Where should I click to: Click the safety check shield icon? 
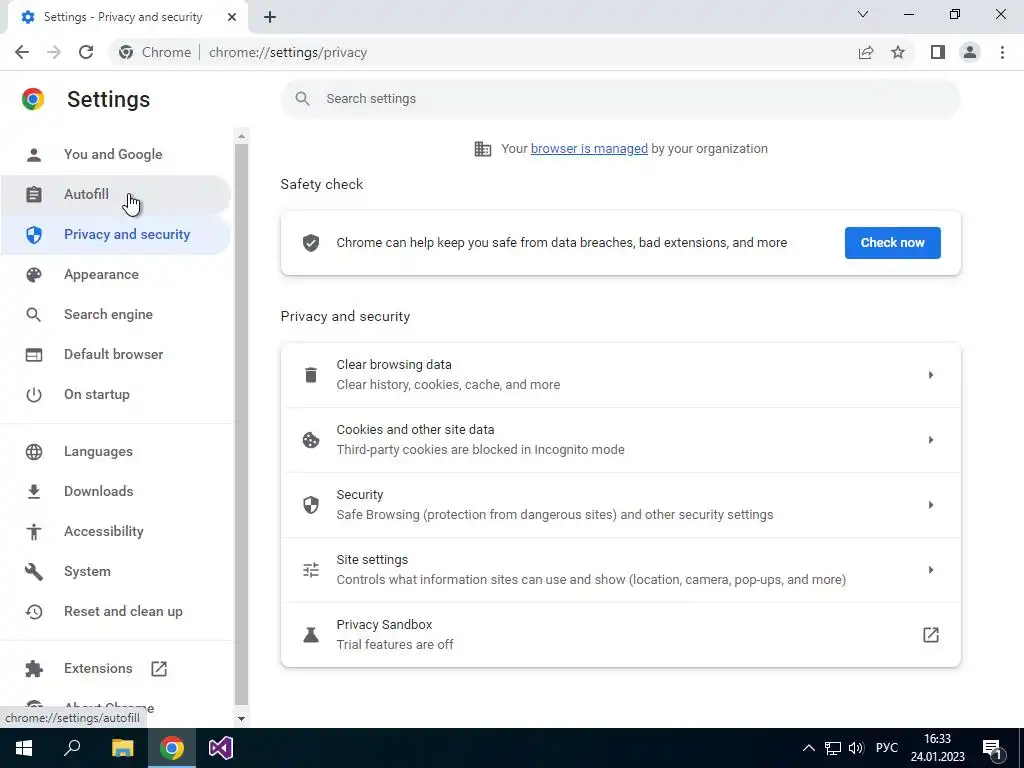(311, 243)
